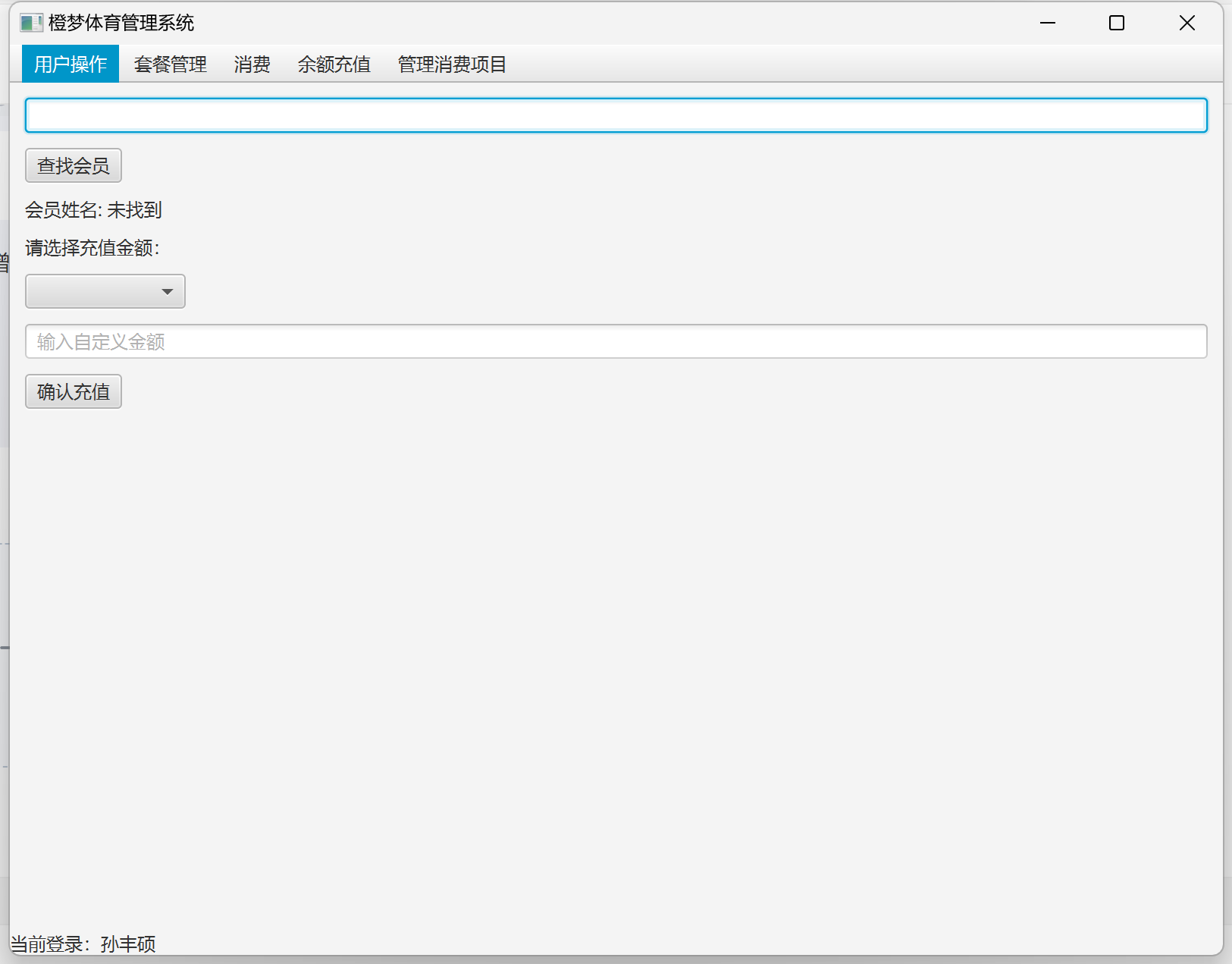Select the 余额充值 tab

click(334, 64)
